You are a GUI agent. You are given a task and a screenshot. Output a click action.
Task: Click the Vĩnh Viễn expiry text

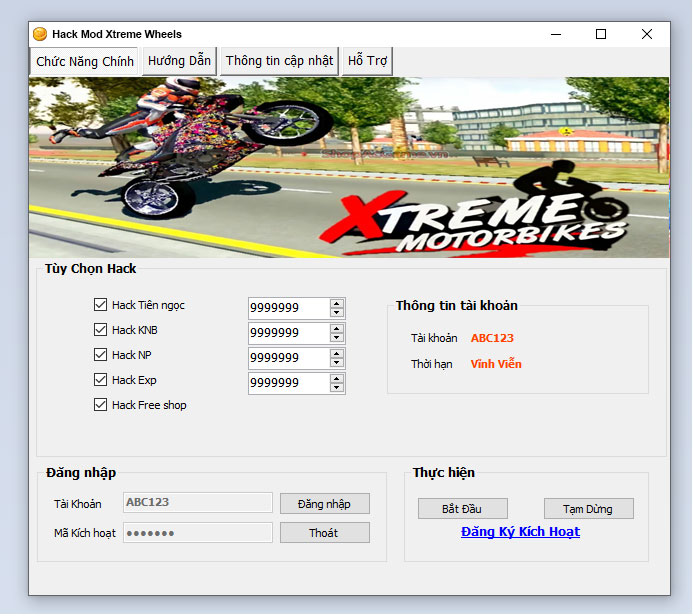point(496,364)
